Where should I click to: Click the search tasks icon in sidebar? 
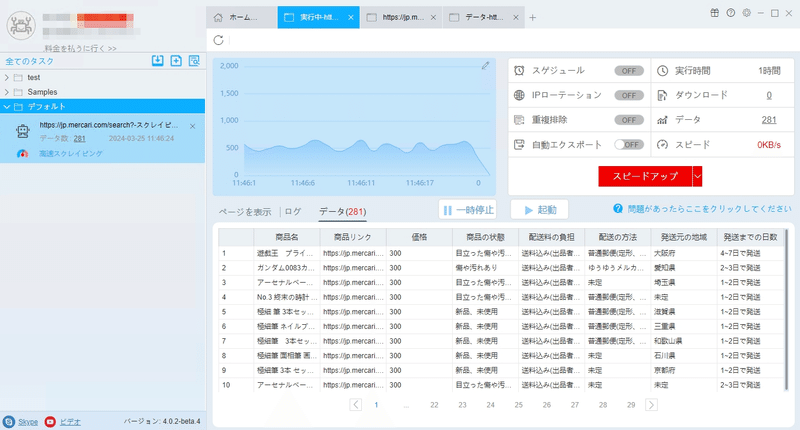(x=194, y=61)
